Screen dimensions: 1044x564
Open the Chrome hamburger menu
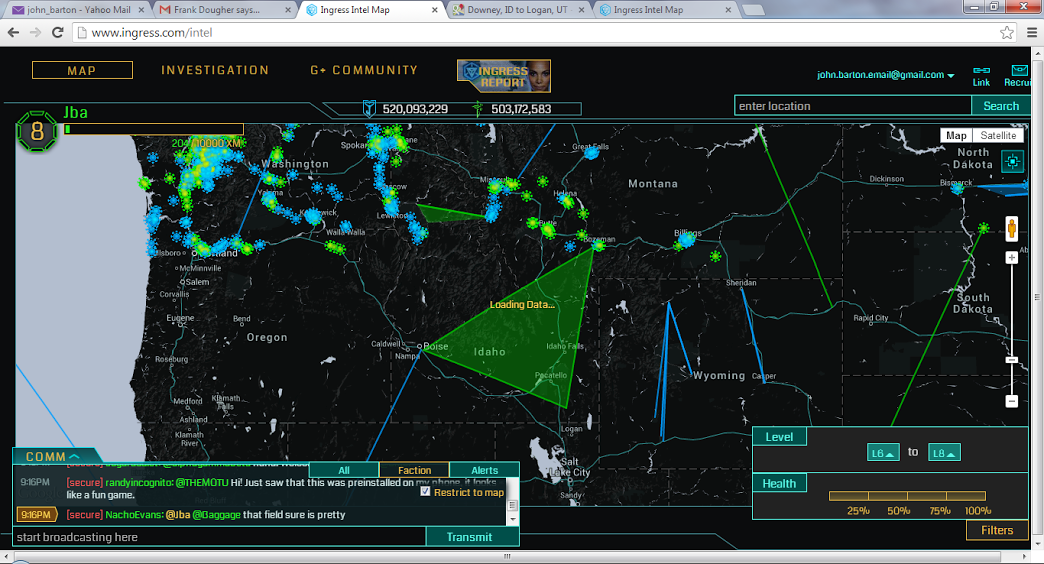[1031, 32]
